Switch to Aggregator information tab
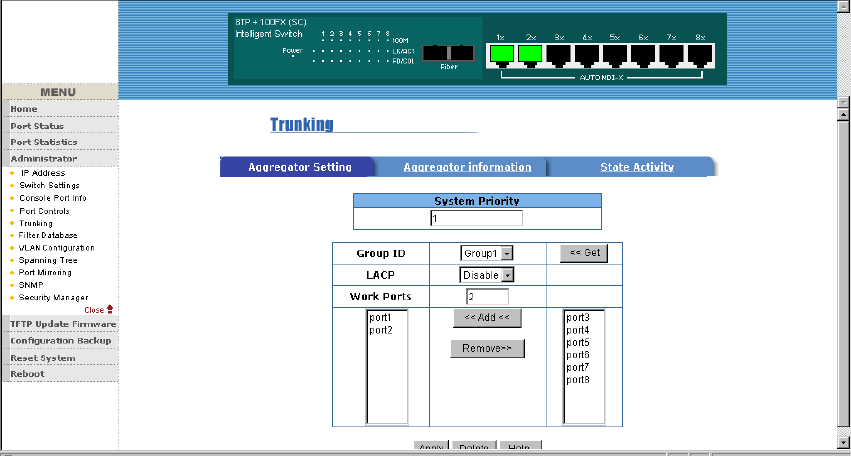This screenshot has width=851, height=456. coord(467,167)
